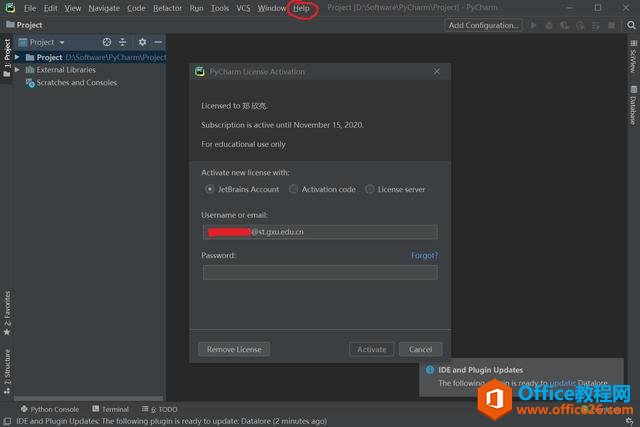The width and height of the screenshot is (640, 427).
Task: Click Add Configuration button
Action: click(483, 25)
